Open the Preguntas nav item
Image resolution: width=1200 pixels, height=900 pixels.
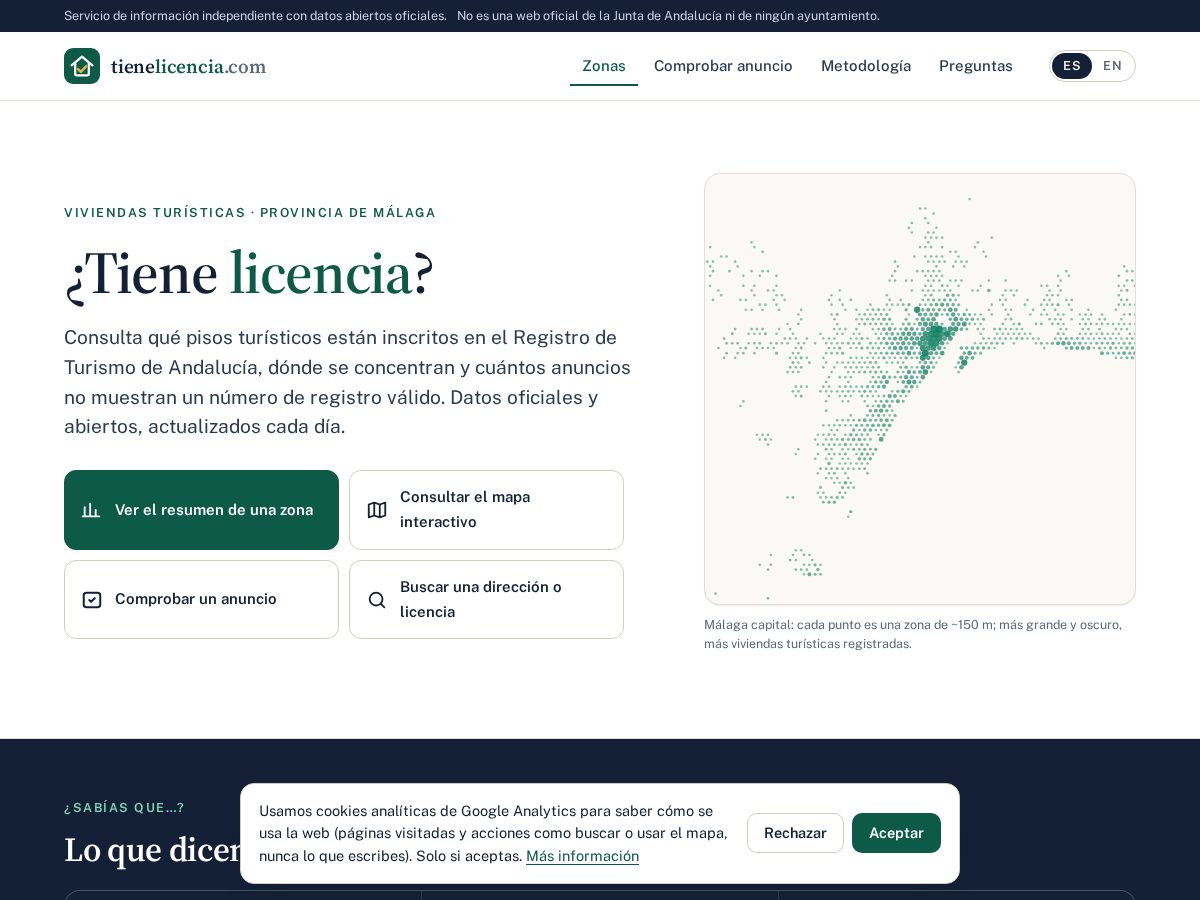click(x=976, y=66)
